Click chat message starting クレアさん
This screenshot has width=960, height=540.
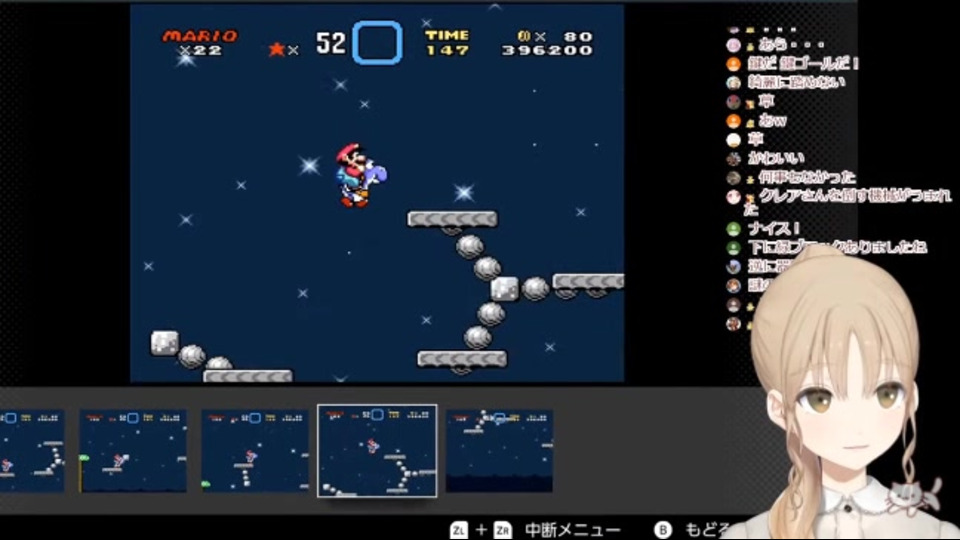848,202
